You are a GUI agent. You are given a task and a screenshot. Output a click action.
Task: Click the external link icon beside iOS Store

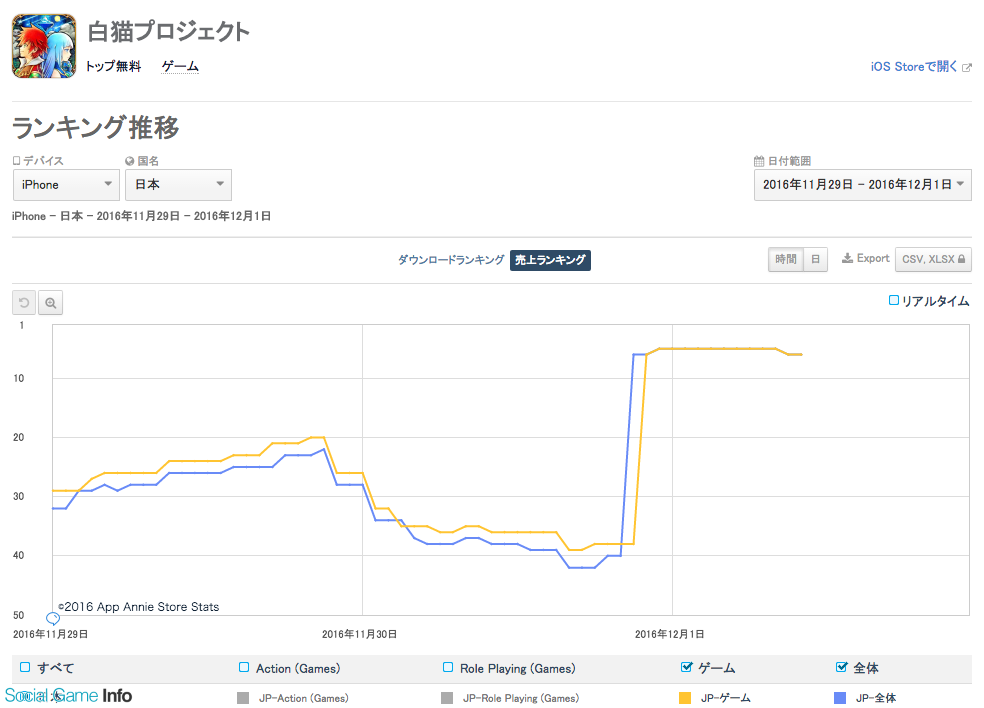966,67
